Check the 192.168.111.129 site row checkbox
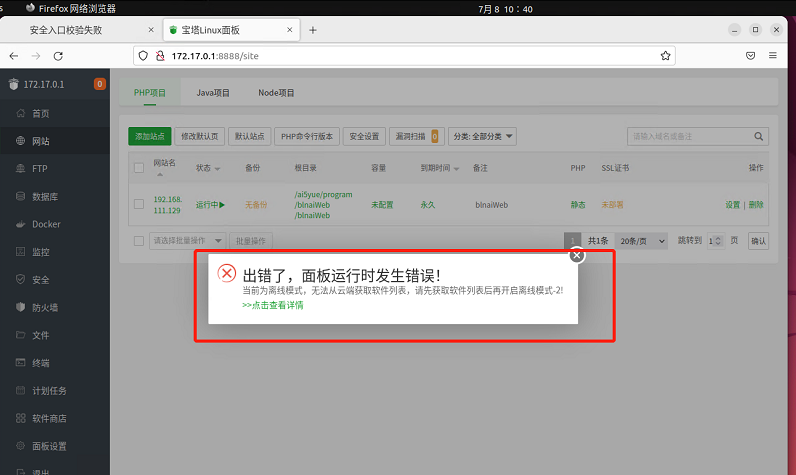The width and height of the screenshot is (796, 475). click(x=139, y=204)
